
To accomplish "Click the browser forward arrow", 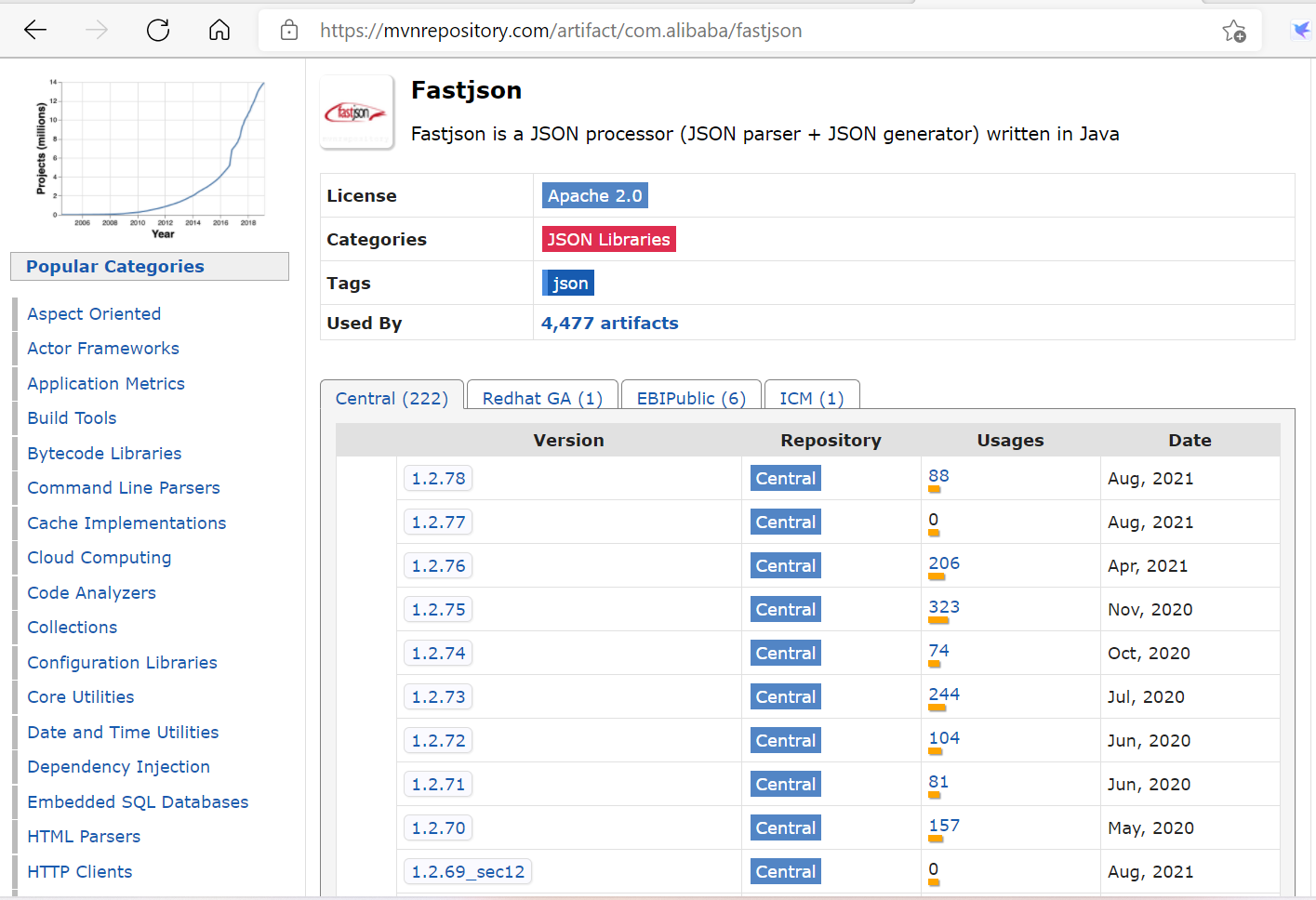I will (x=97, y=30).
